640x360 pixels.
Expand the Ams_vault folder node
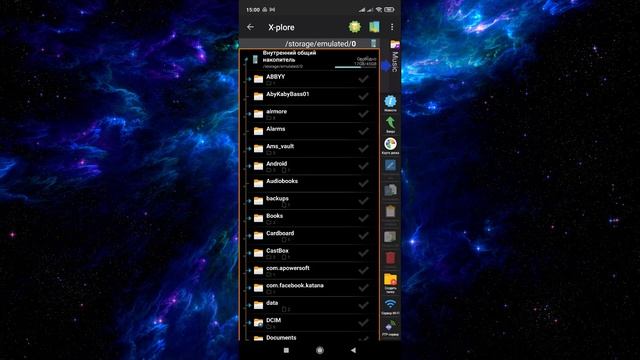[x=249, y=149]
